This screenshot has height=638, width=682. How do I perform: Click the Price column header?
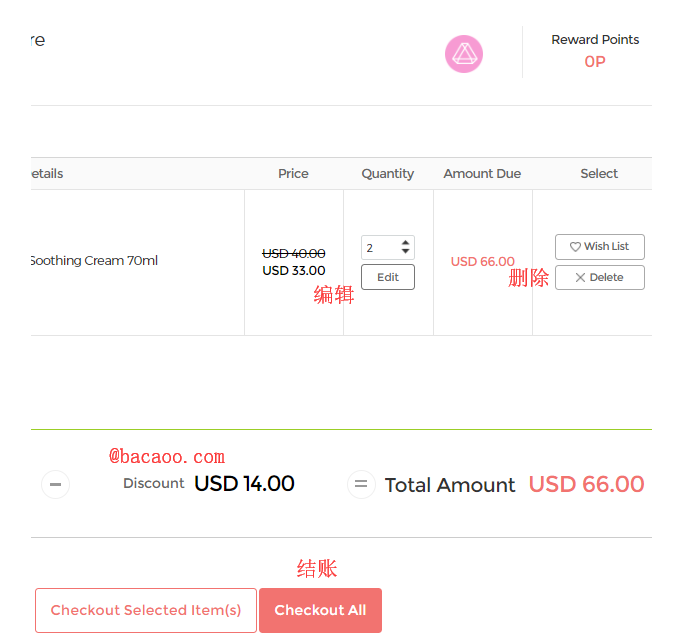(x=293, y=174)
